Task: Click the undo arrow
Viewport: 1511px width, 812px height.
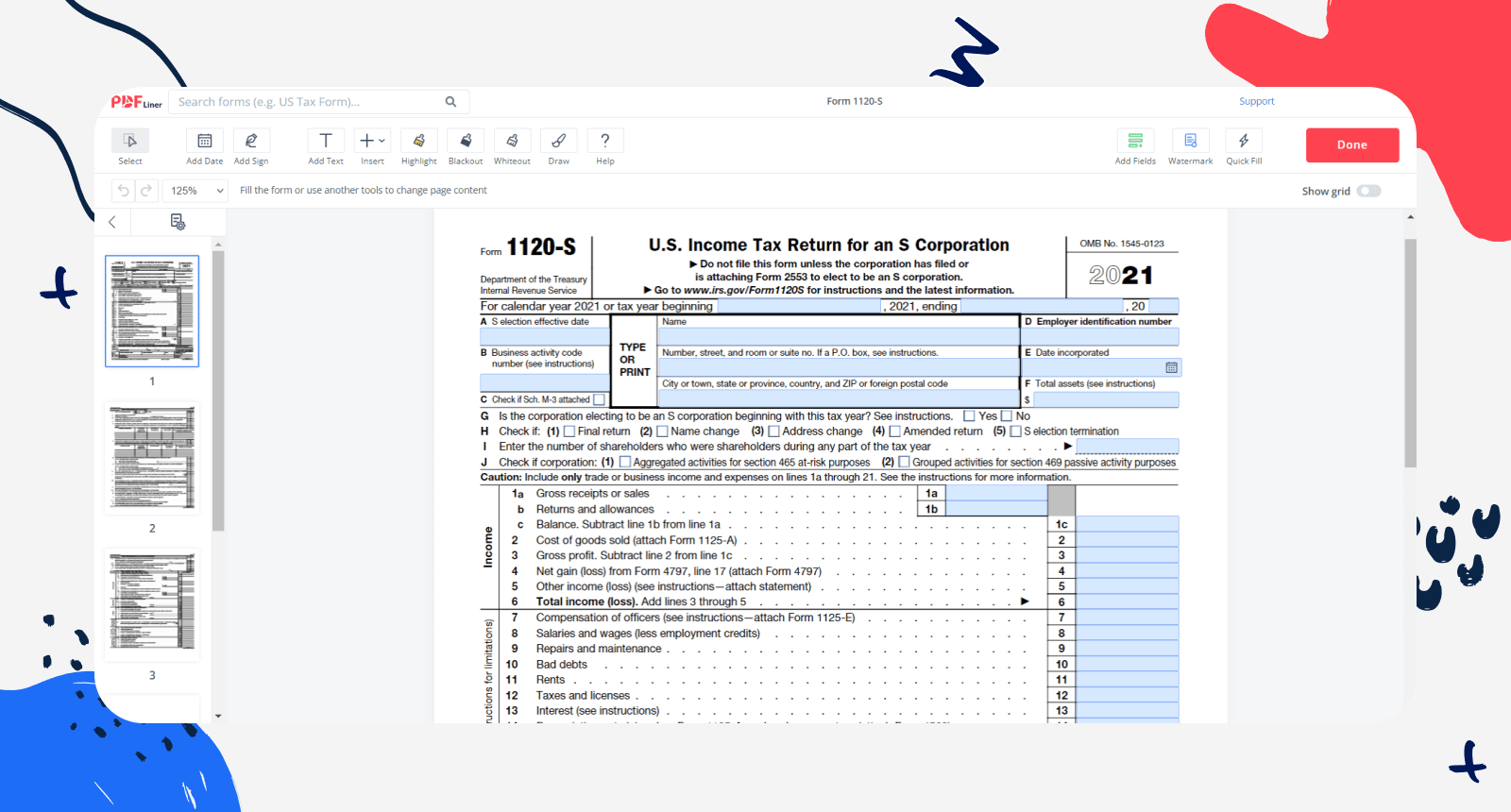Action: pos(123,191)
